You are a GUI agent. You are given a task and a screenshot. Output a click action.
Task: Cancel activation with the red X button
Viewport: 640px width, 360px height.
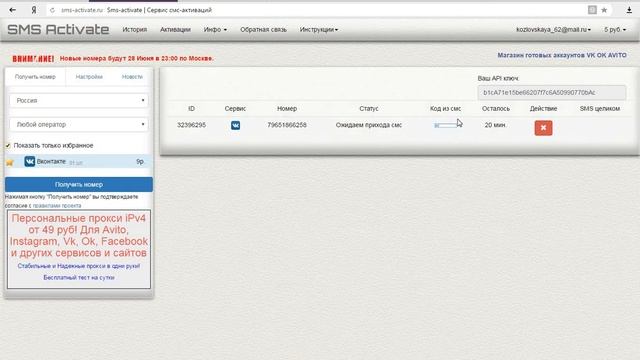coord(543,128)
